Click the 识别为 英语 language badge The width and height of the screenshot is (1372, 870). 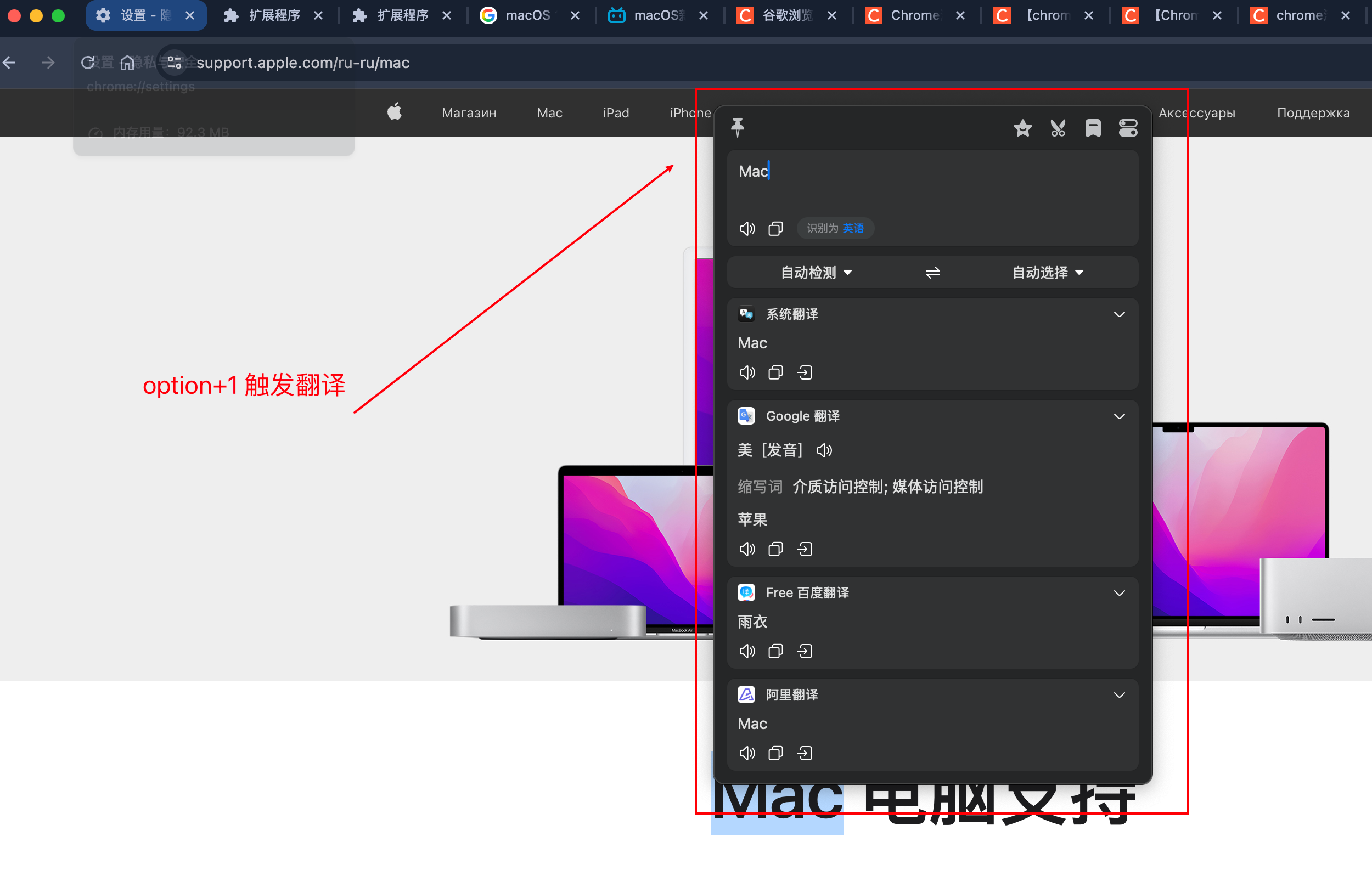point(835,228)
